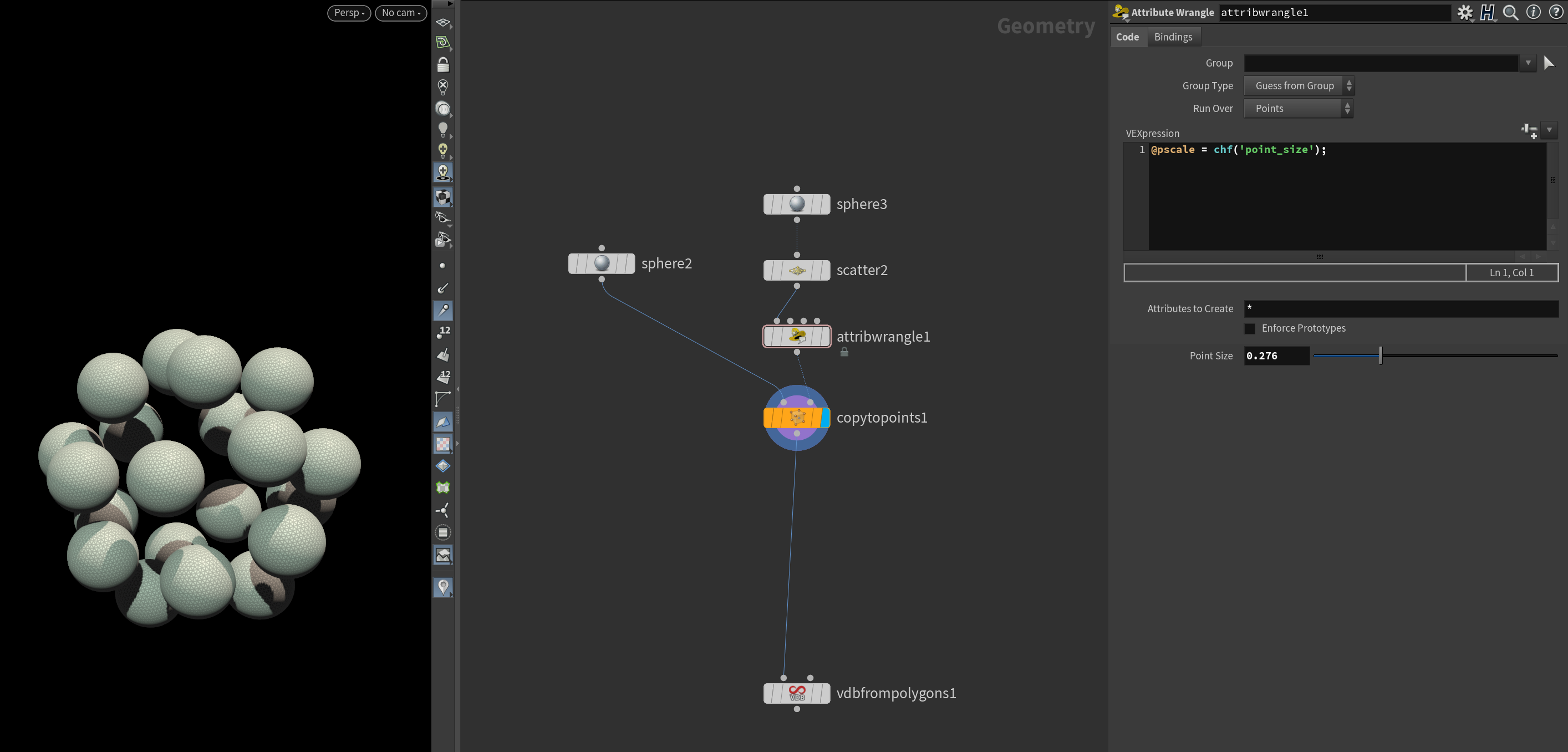This screenshot has width=1568, height=752.
Task: Click the gear icon in parameter header
Action: (1464, 12)
